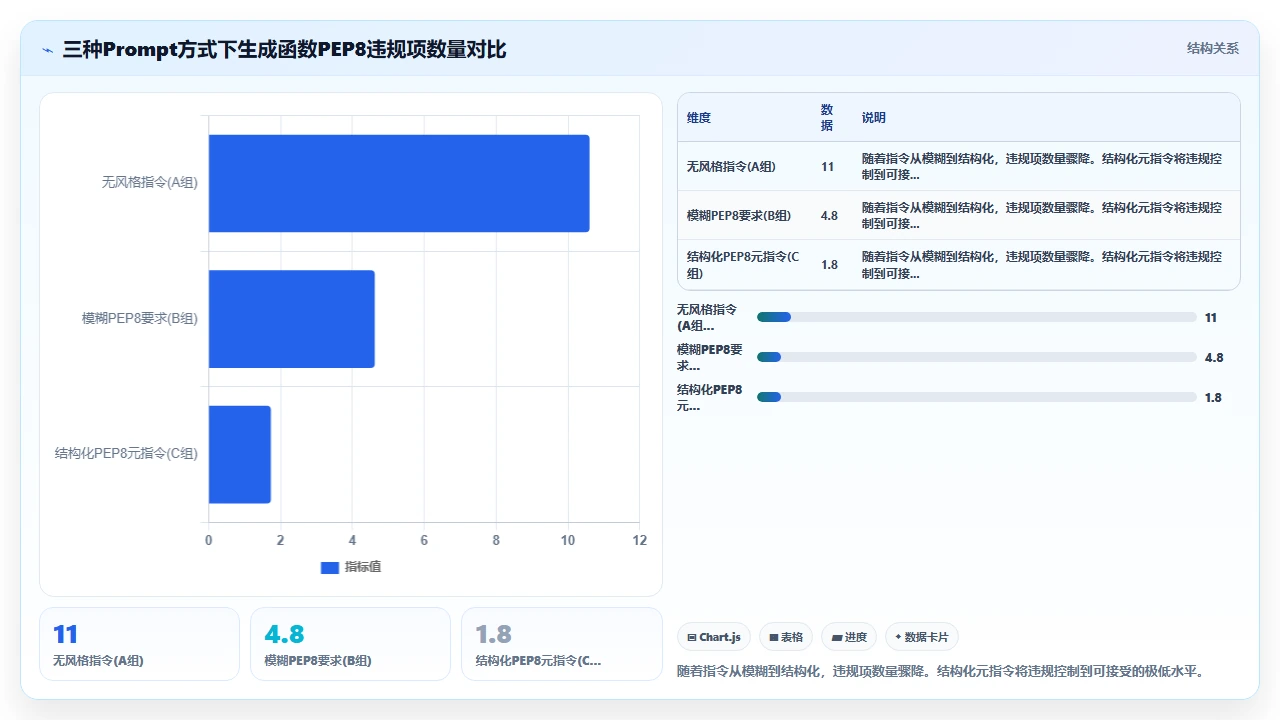This screenshot has width=1280, height=720.
Task: Click the 维度 column header
Action: click(x=699, y=117)
